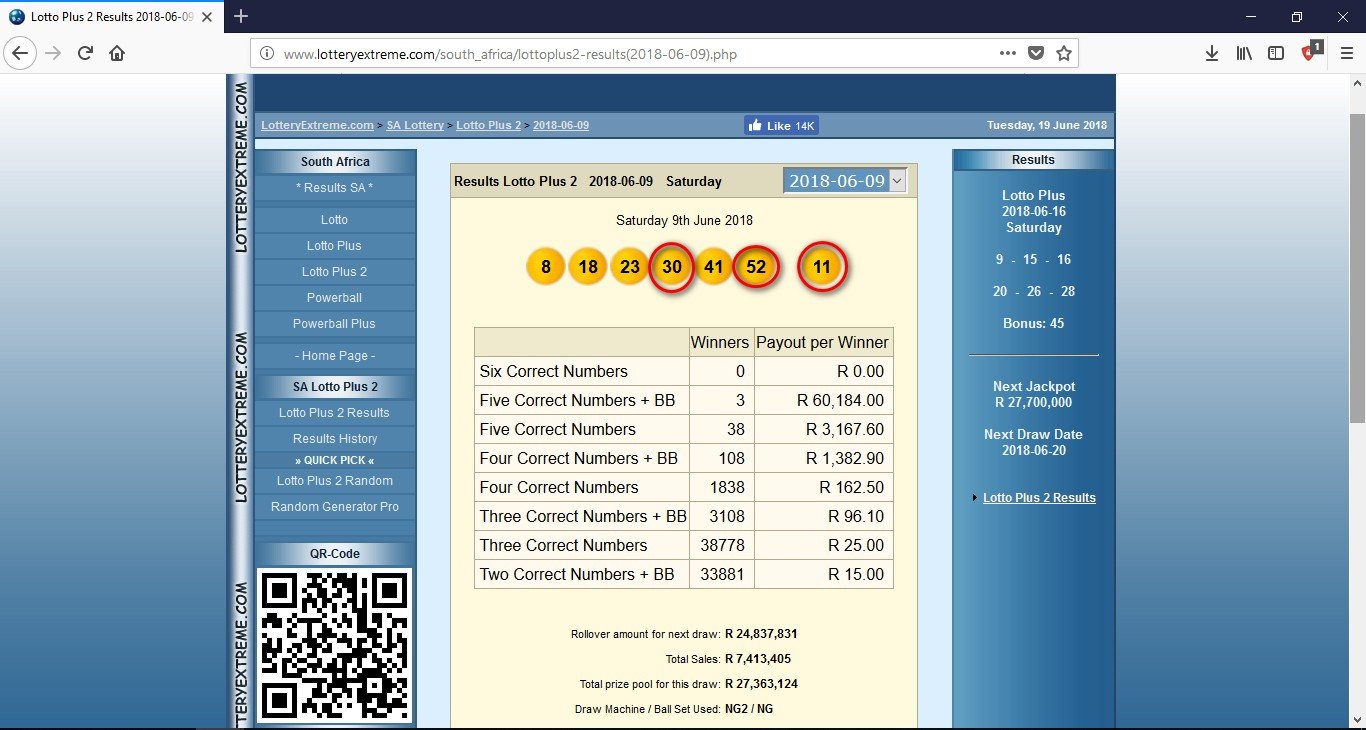
Task: Open the Library icon in toolbar
Action: pos(1243,53)
